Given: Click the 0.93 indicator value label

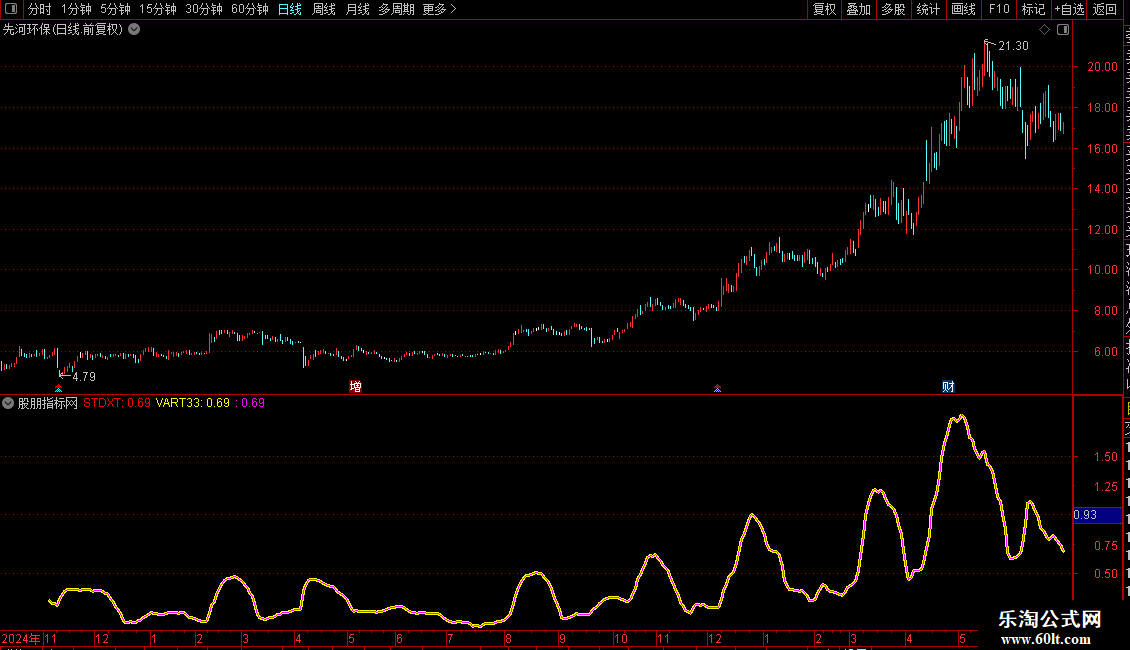Looking at the screenshot, I should pos(1085,515).
